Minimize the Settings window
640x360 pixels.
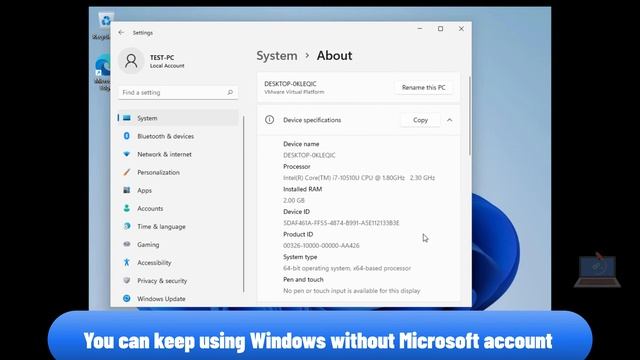click(x=420, y=29)
